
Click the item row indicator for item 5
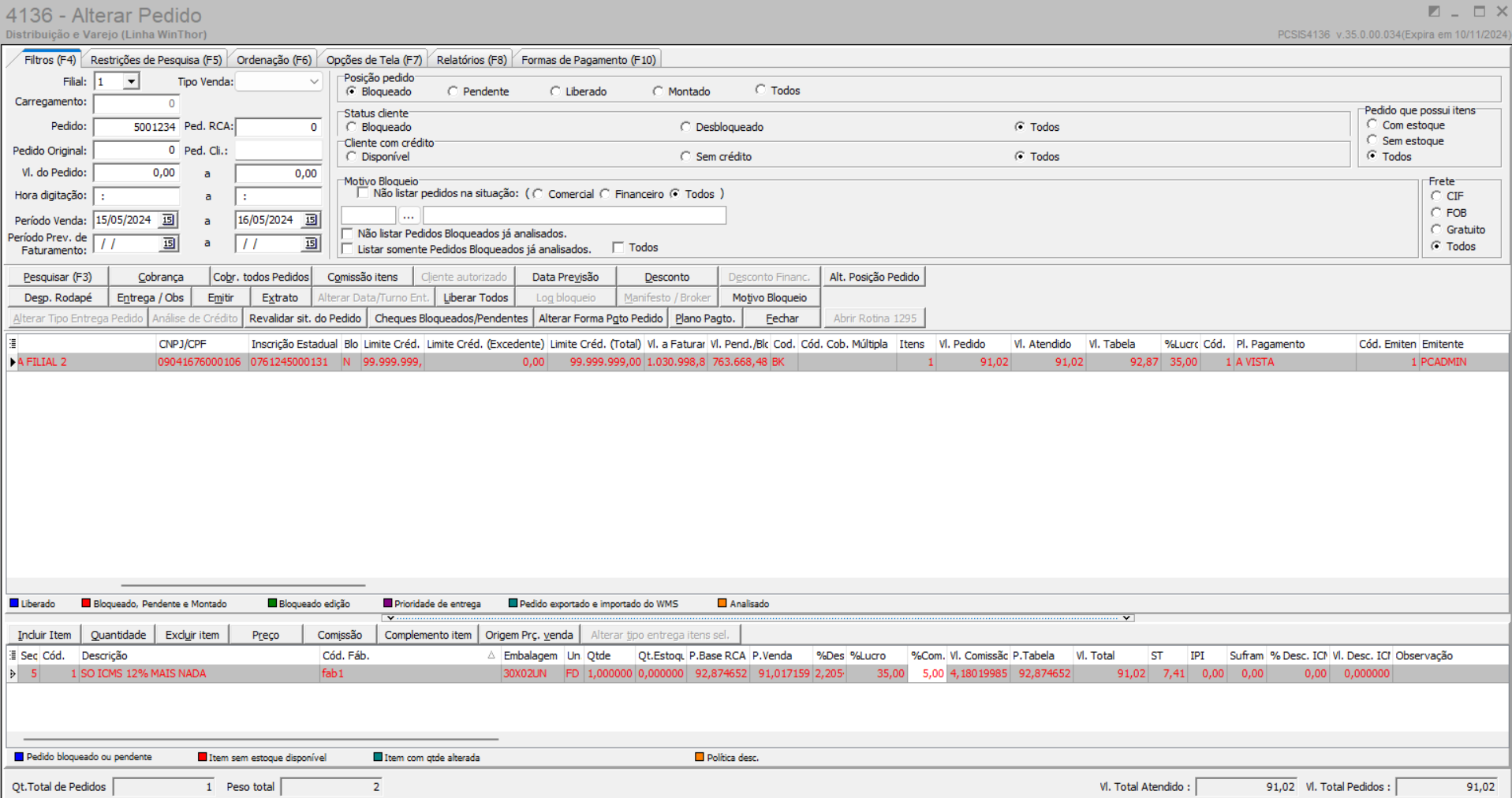(13, 673)
